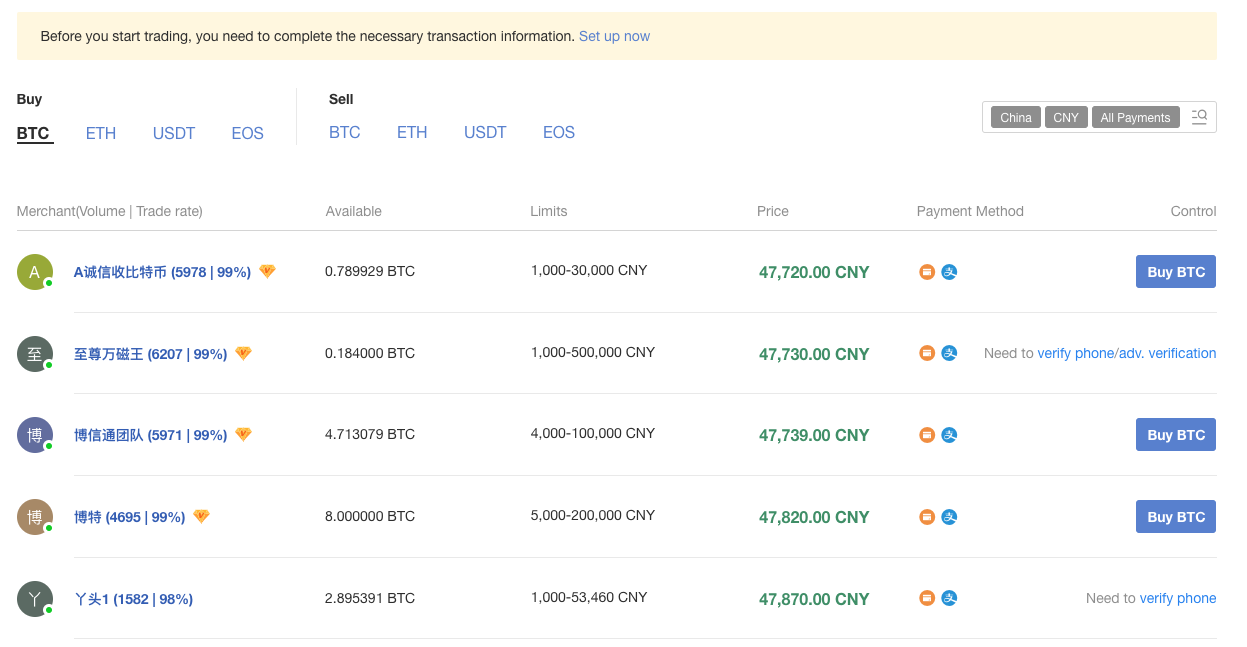1247x647 pixels.
Task: Select USDT tab under Buy
Action: pyautogui.click(x=174, y=133)
